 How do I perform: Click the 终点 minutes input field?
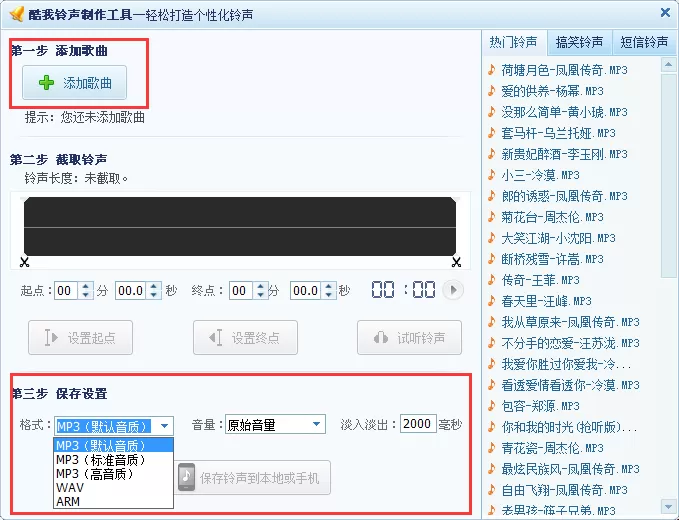(241, 291)
